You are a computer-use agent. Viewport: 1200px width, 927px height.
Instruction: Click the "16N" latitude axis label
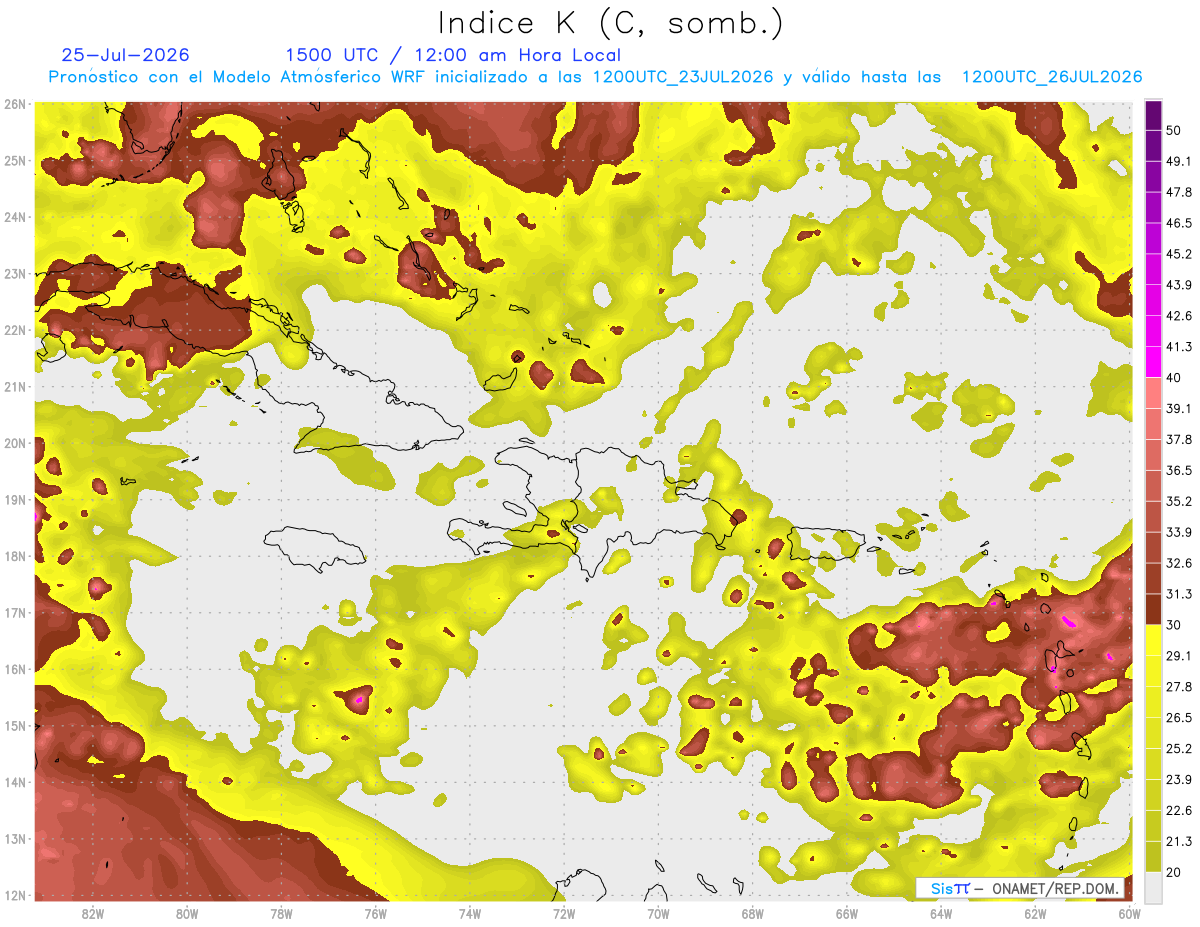[14, 669]
